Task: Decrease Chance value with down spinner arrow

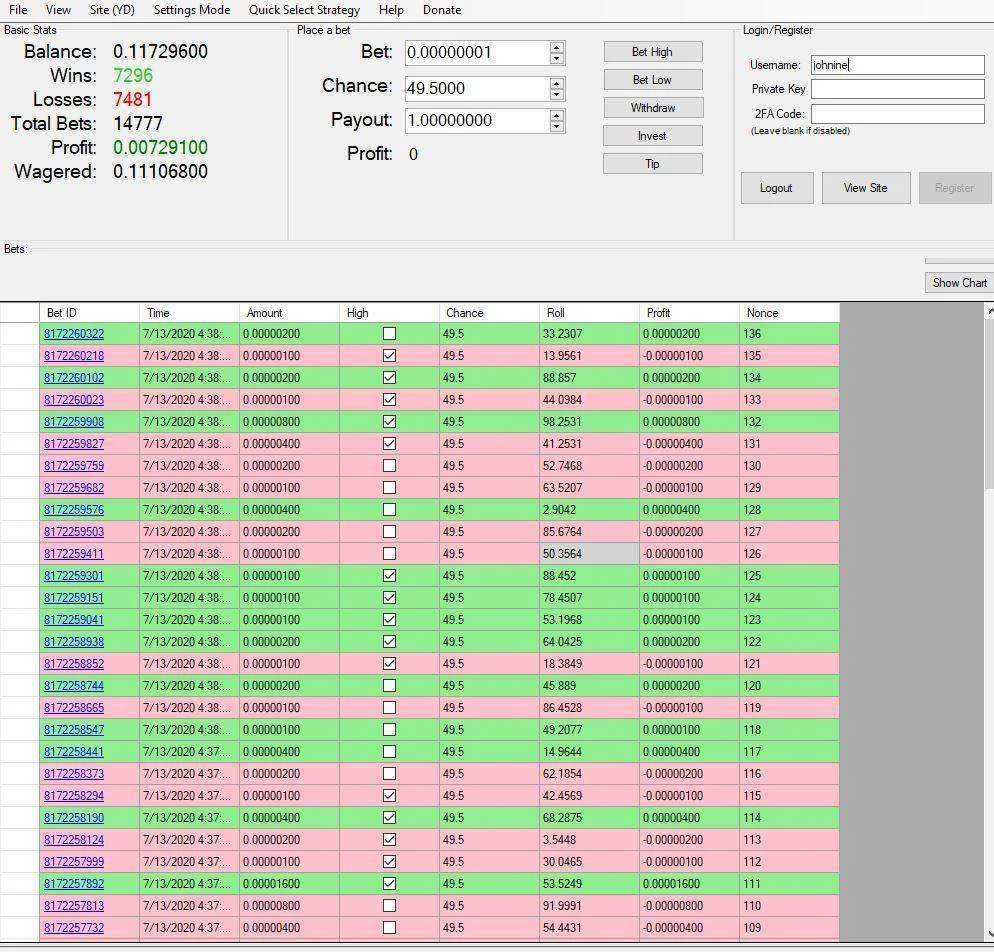Action: point(557,94)
